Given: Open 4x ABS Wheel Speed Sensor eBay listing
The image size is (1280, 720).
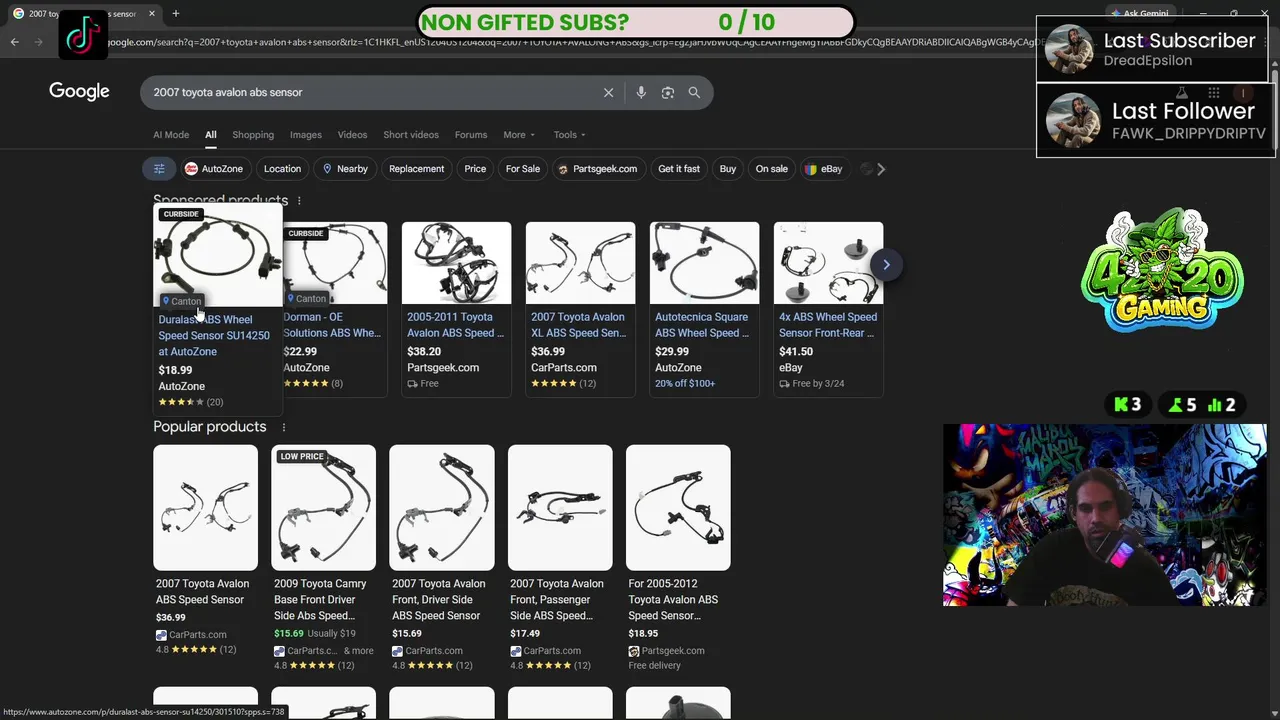Looking at the screenshot, I should pyautogui.click(x=828, y=325).
